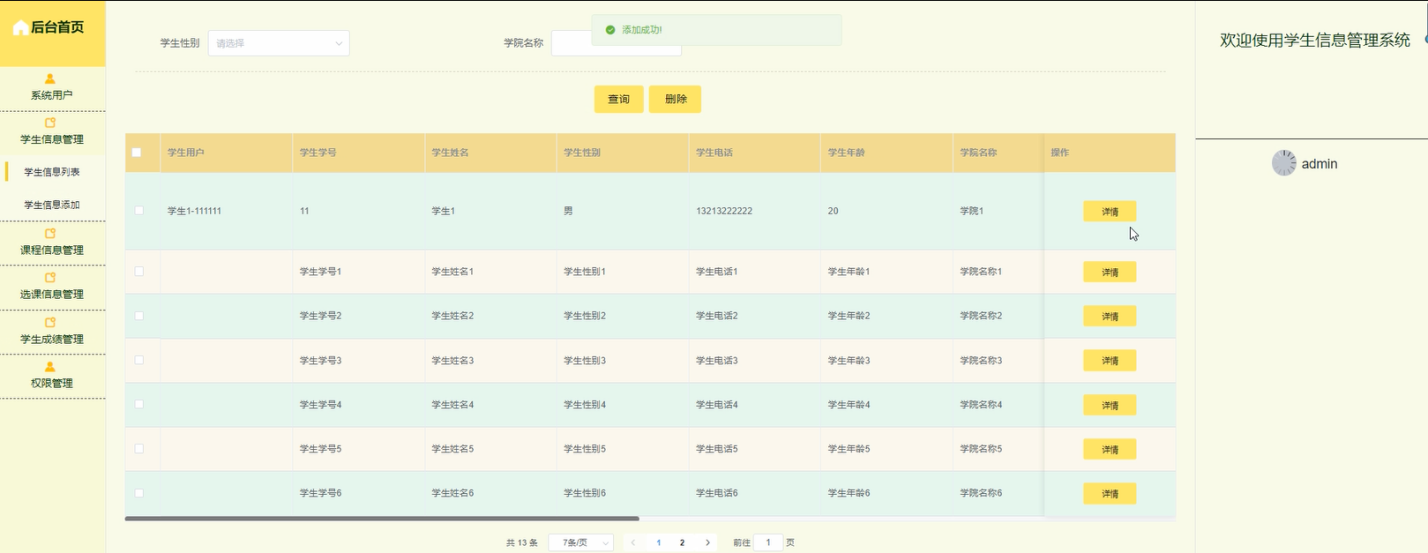Open 详情 for the 学生姓名2 row

1110,316
